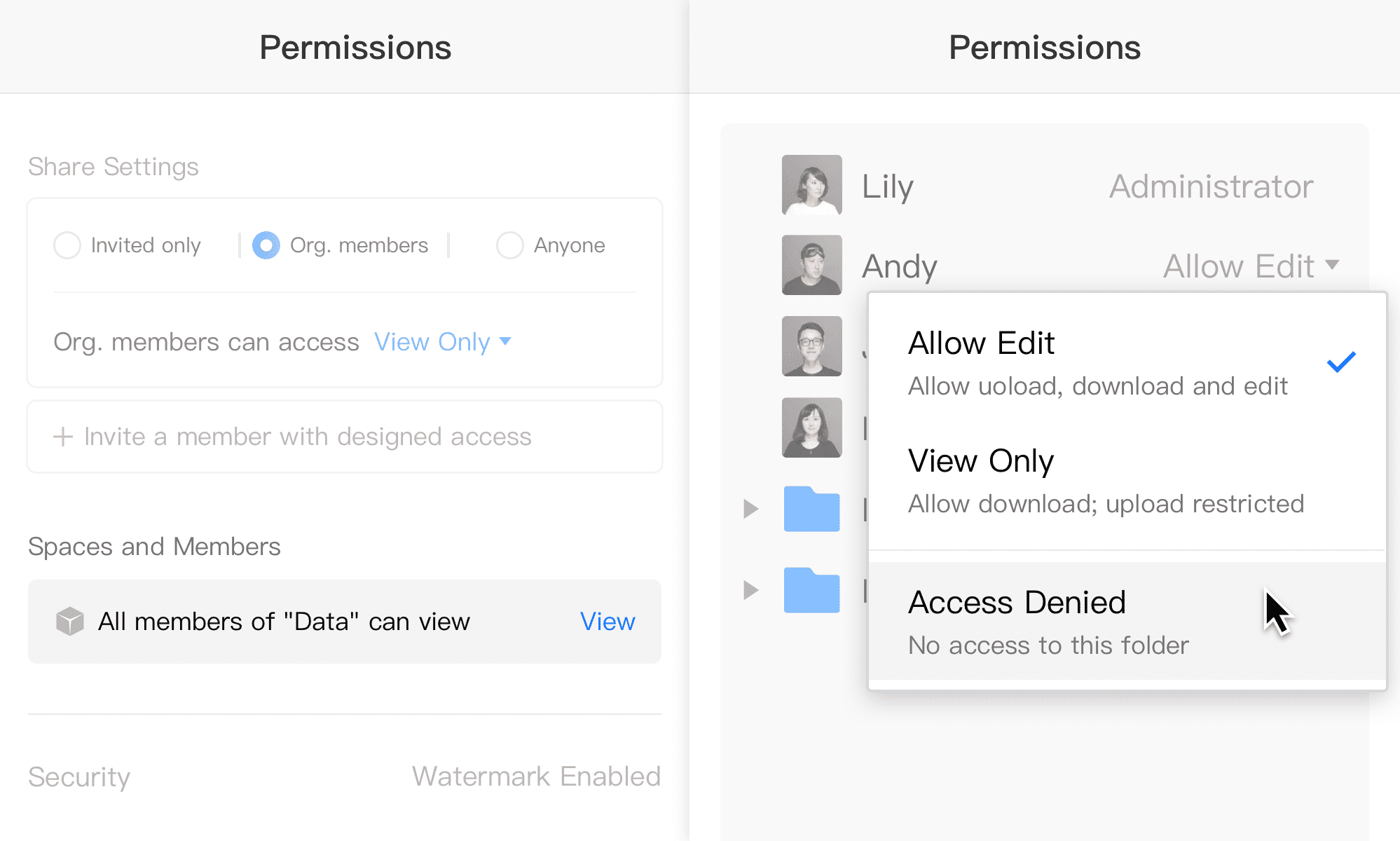Open the View Only access dropdown
The width and height of the screenshot is (1400, 841).
(x=443, y=342)
